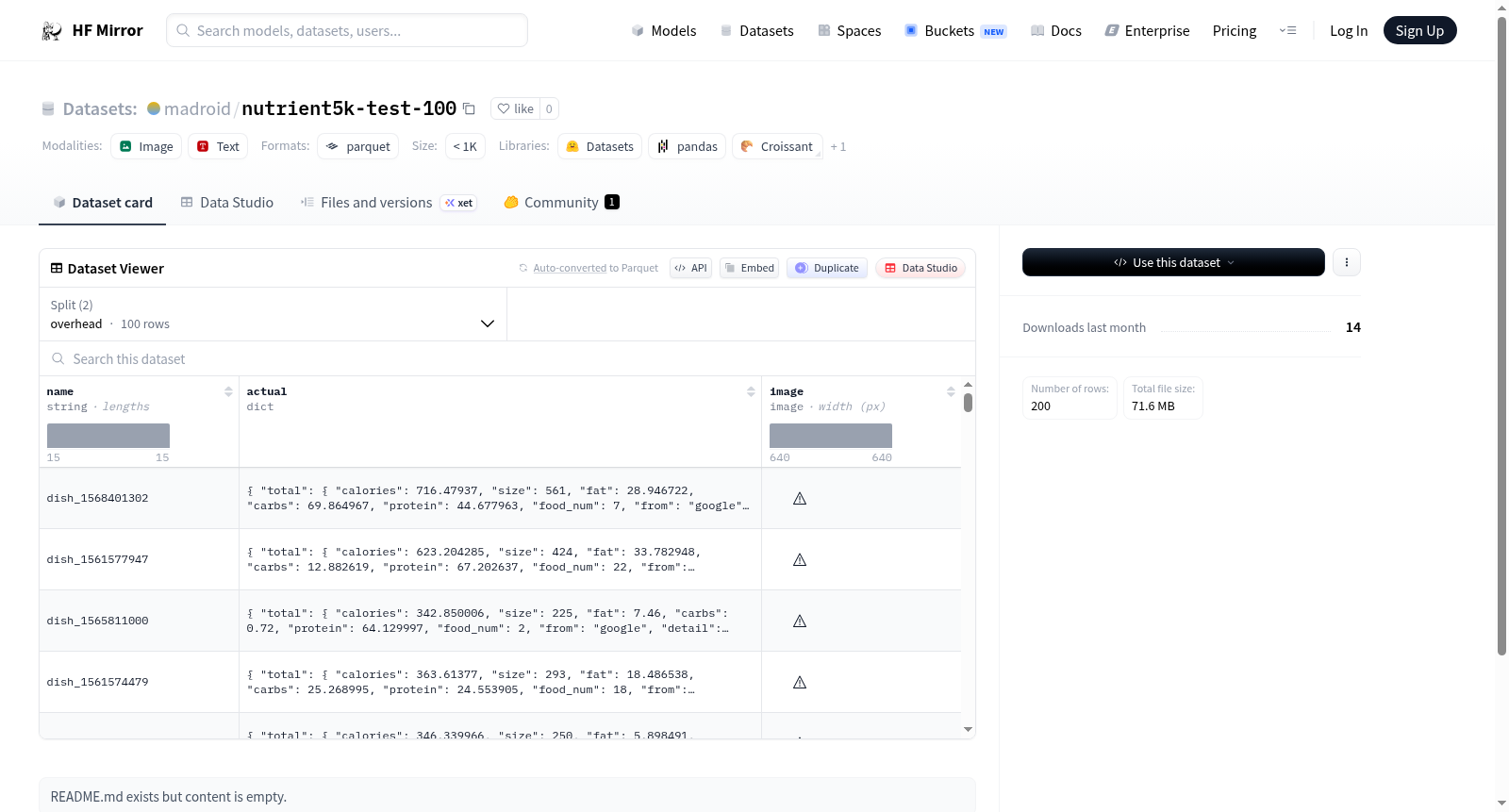
Task: Click warning icon in dish_1561574479 row
Action: [800, 683]
